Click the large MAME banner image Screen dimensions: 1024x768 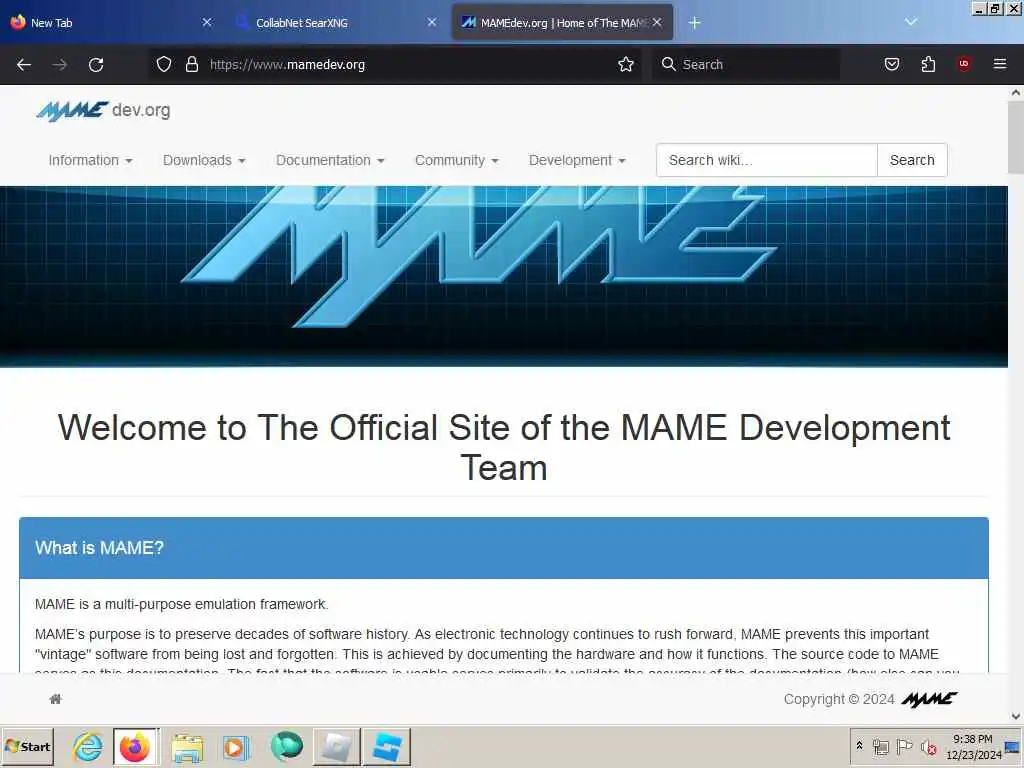click(504, 276)
